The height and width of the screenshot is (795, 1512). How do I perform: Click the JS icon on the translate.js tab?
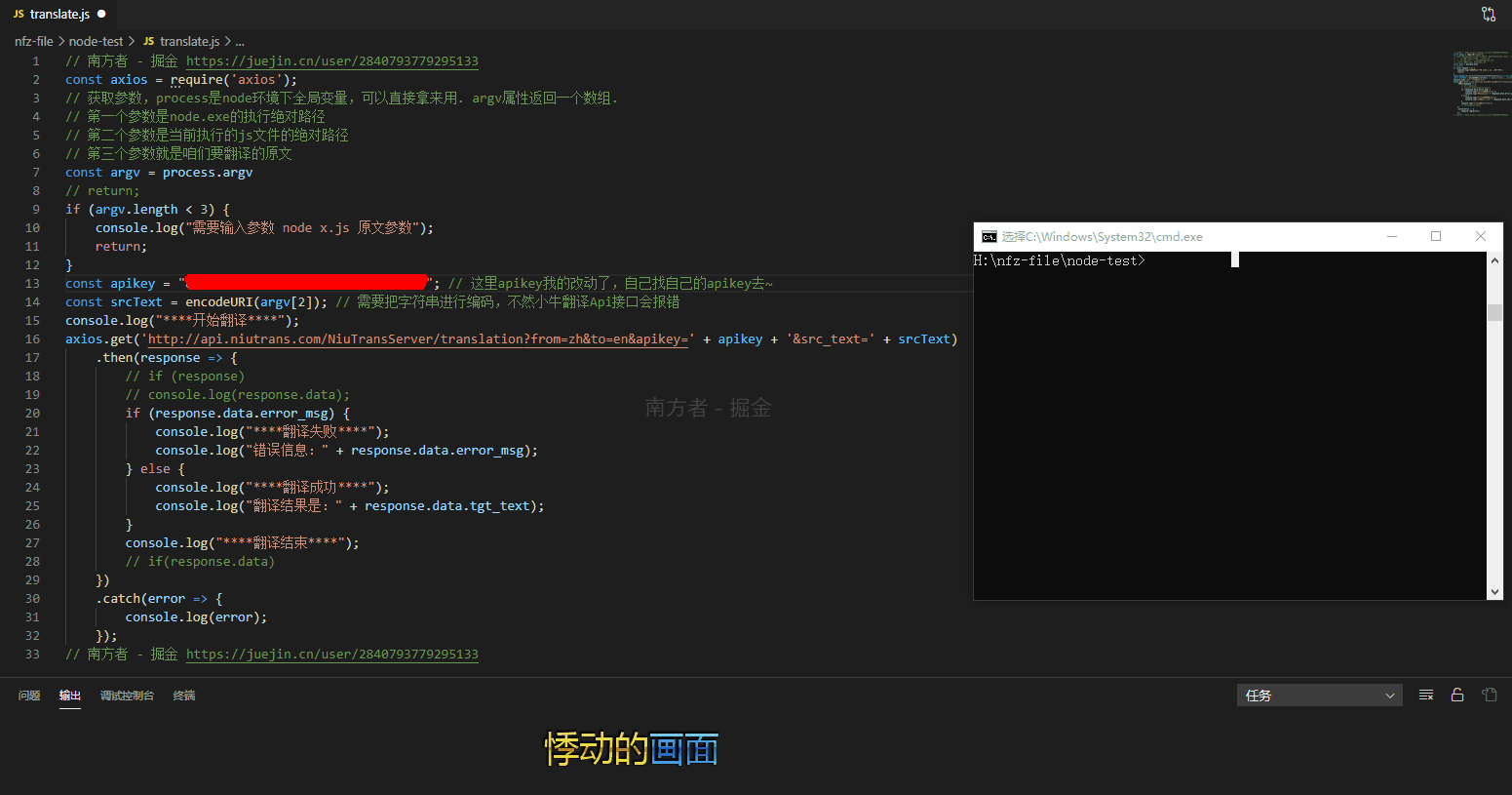(19, 14)
